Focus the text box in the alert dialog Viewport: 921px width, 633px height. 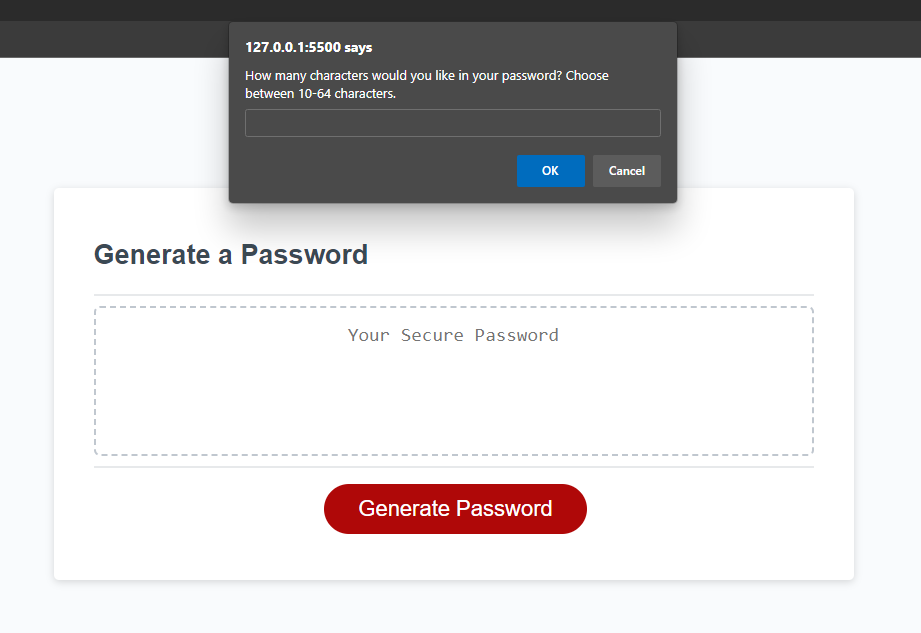[x=452, y=122]
